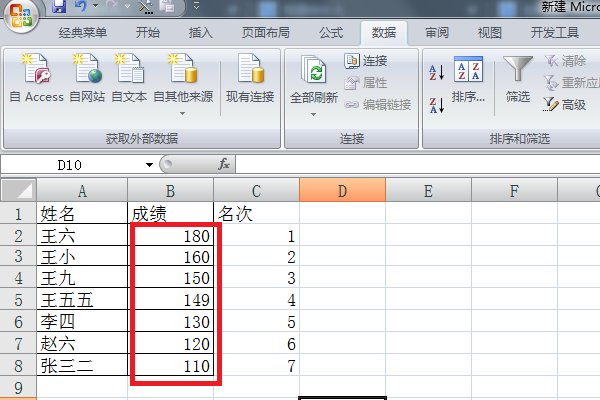Open the 经典菜单 tab
The height and width of the screenshot is (400, 600).
83,33
